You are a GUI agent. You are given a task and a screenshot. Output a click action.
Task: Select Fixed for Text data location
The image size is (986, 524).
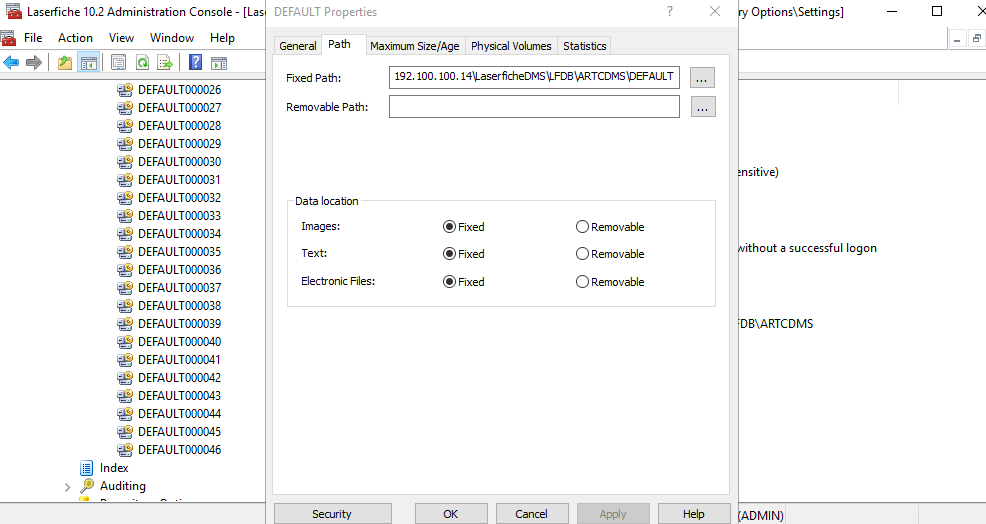pyautogui.click(x=449, y=254)
